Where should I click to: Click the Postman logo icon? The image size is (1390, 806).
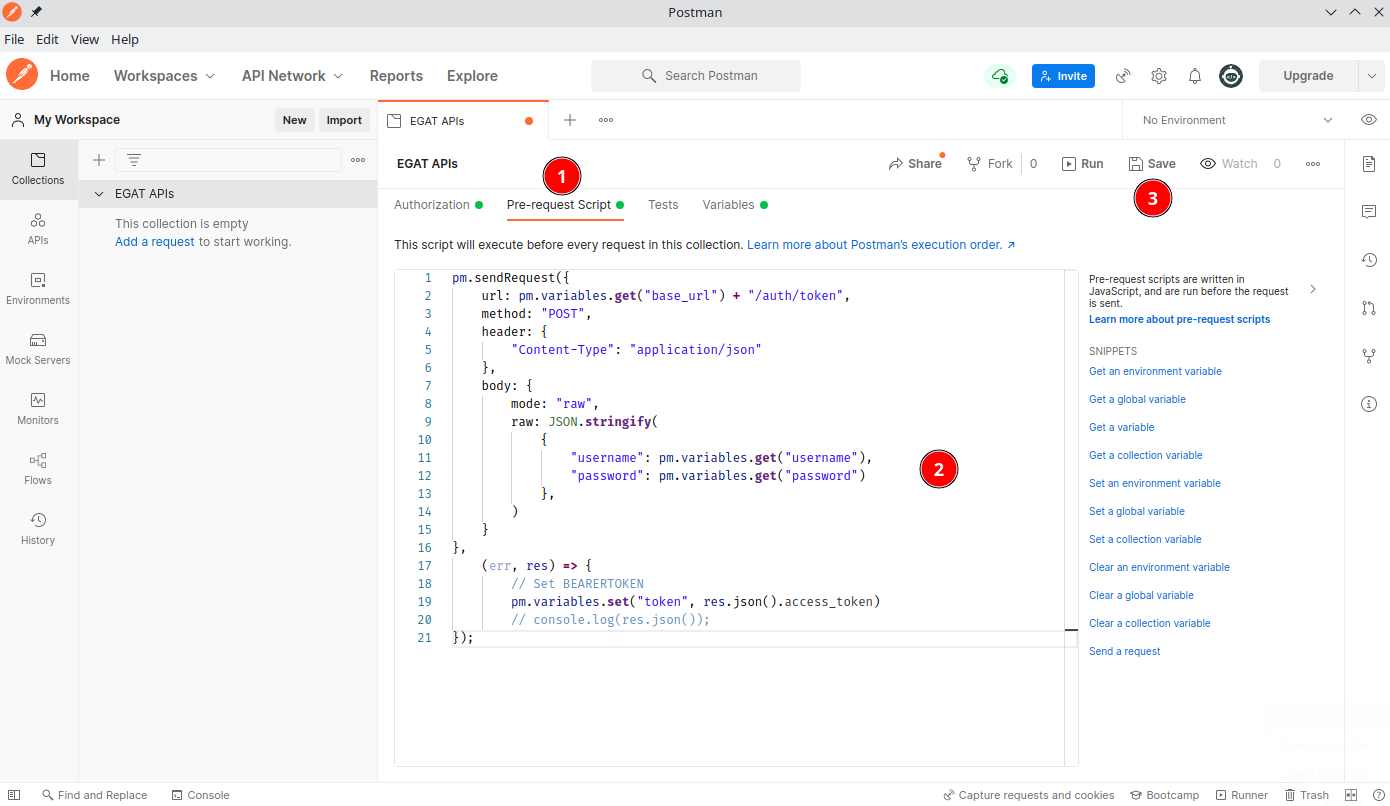(x=22, y=75)
